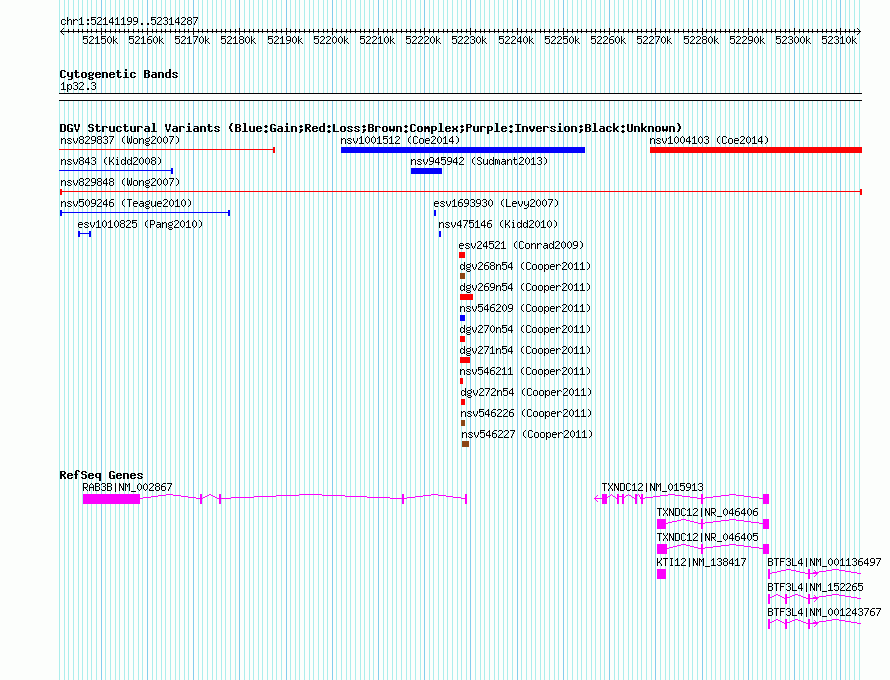Open the BTF3L4|NM_001243767 transcript label
The height and width of the screenshot is (680, 890).
coord(824,612)
